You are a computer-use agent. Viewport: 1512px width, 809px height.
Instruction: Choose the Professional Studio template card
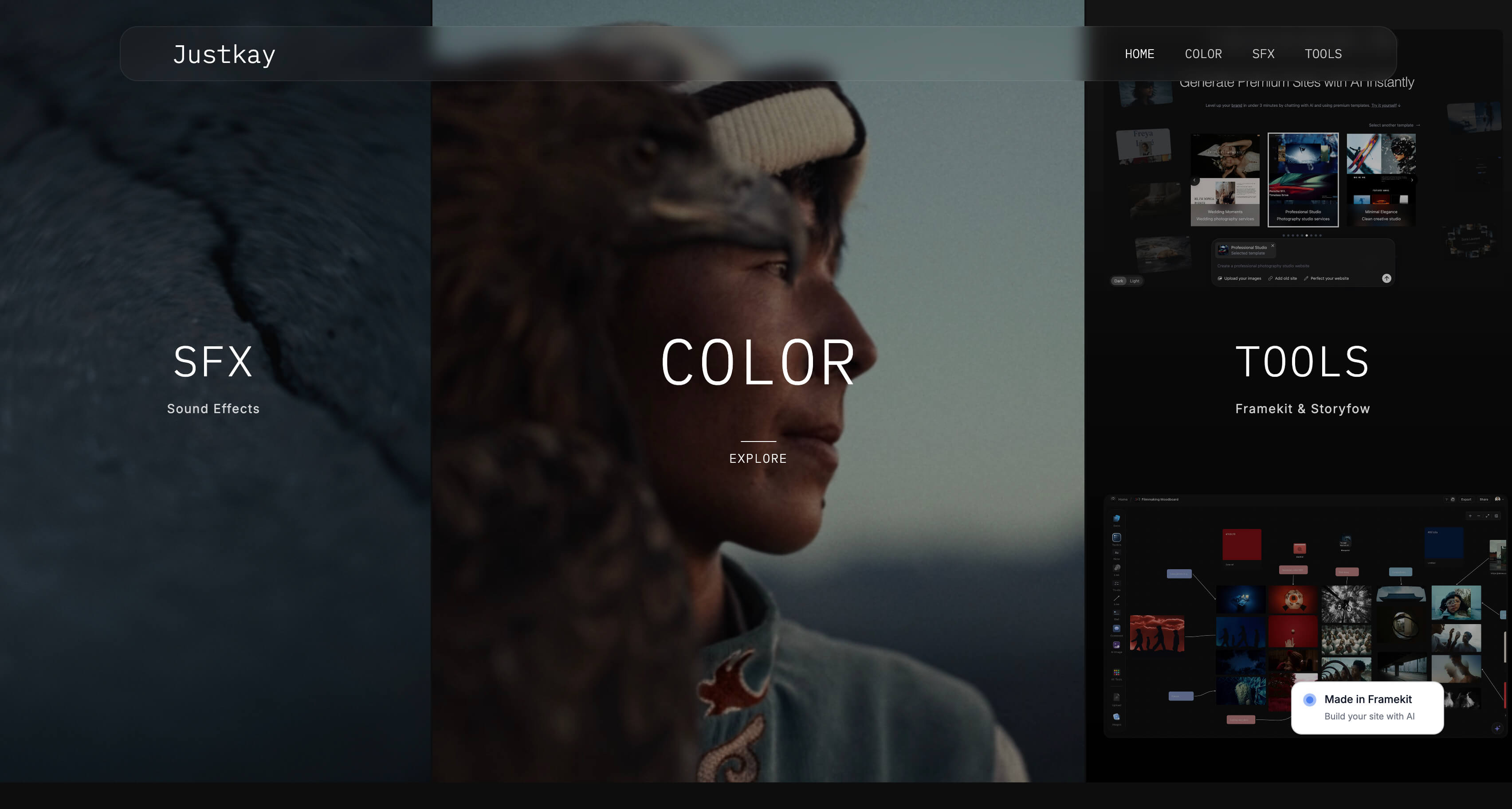coord(1303,180)
